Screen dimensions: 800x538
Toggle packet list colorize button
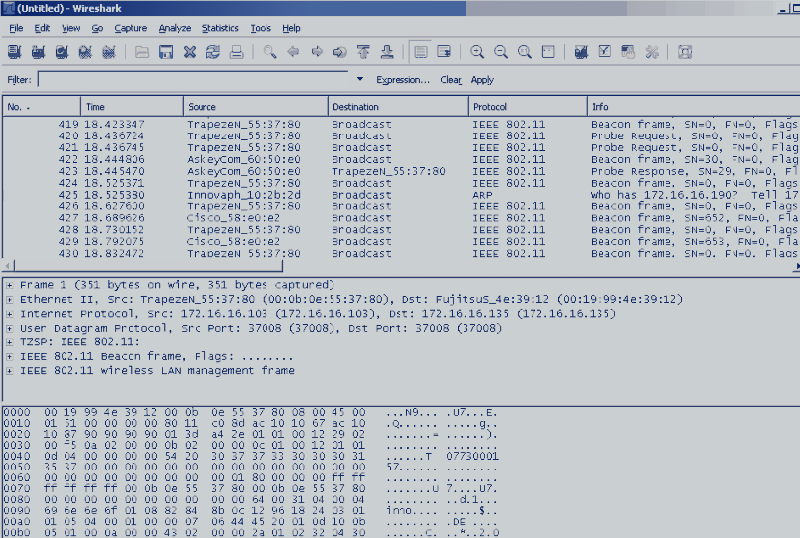pyautogui.click(x=421, y=52)
